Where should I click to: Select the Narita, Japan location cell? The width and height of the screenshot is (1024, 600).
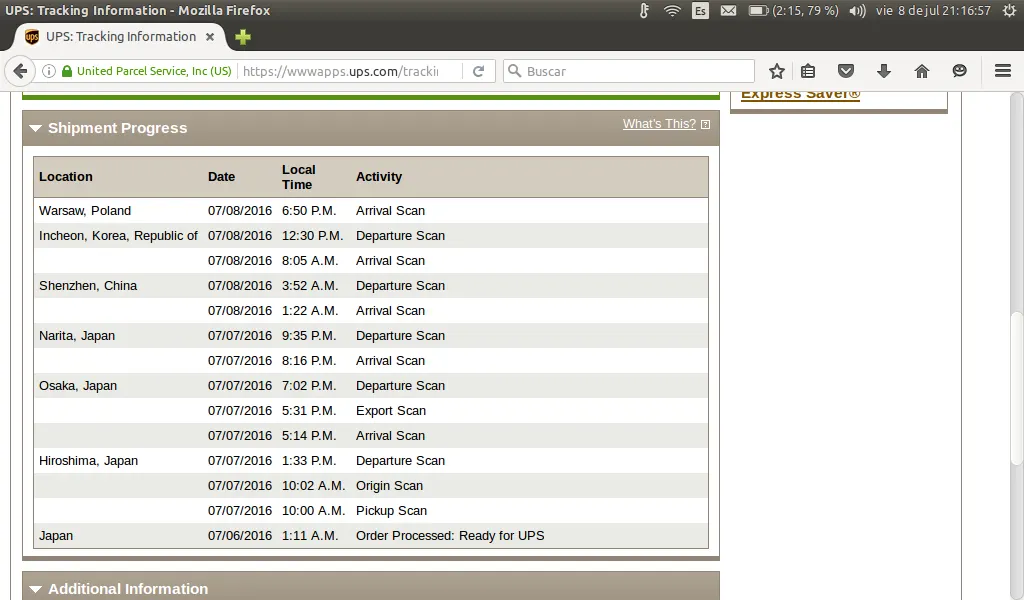[77, 336]
